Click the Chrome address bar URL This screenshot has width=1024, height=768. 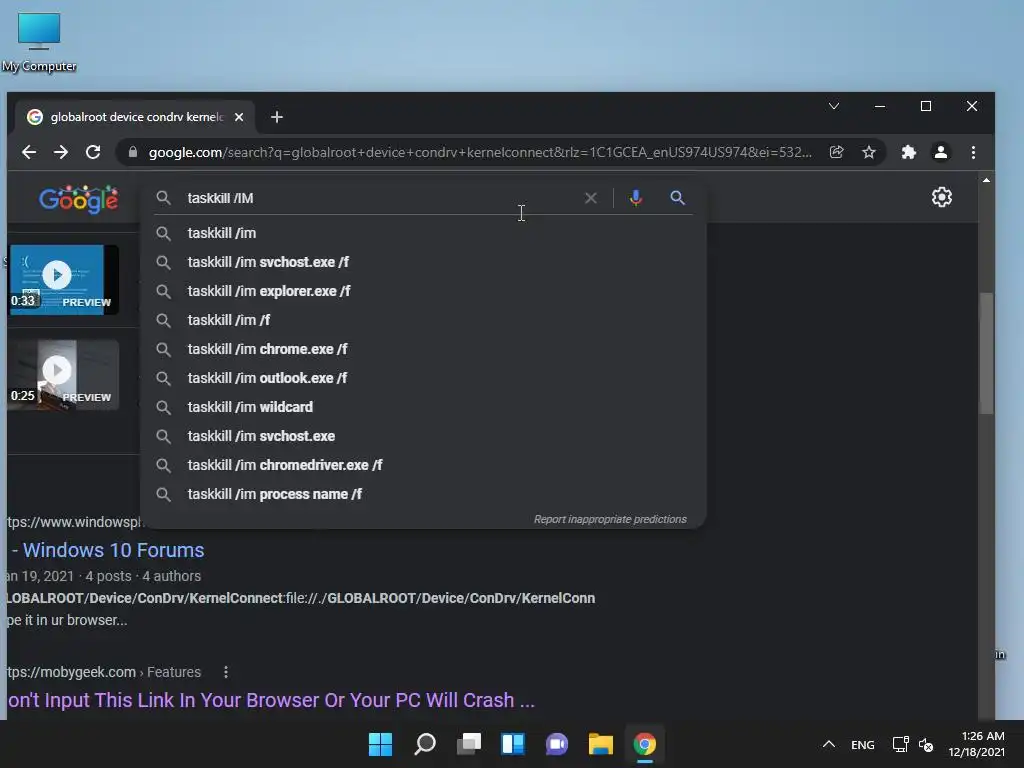[480, 152]
